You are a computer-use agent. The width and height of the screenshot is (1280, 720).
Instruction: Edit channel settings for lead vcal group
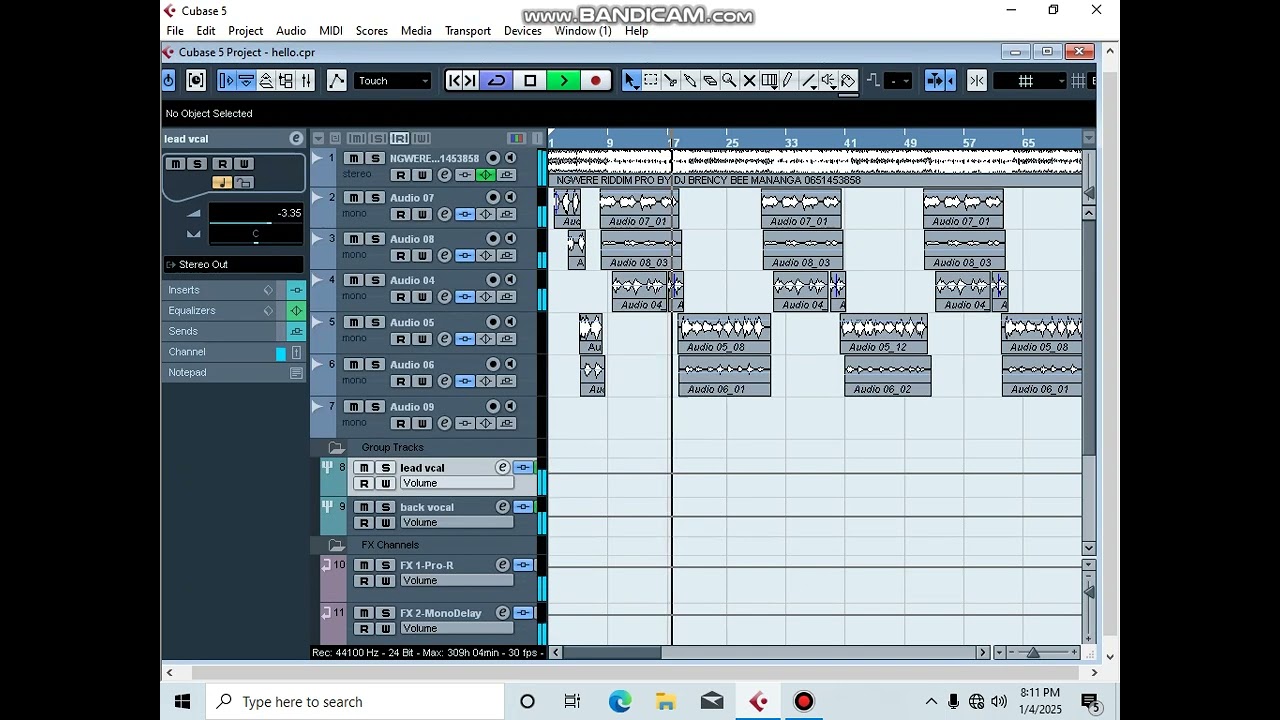502,468
